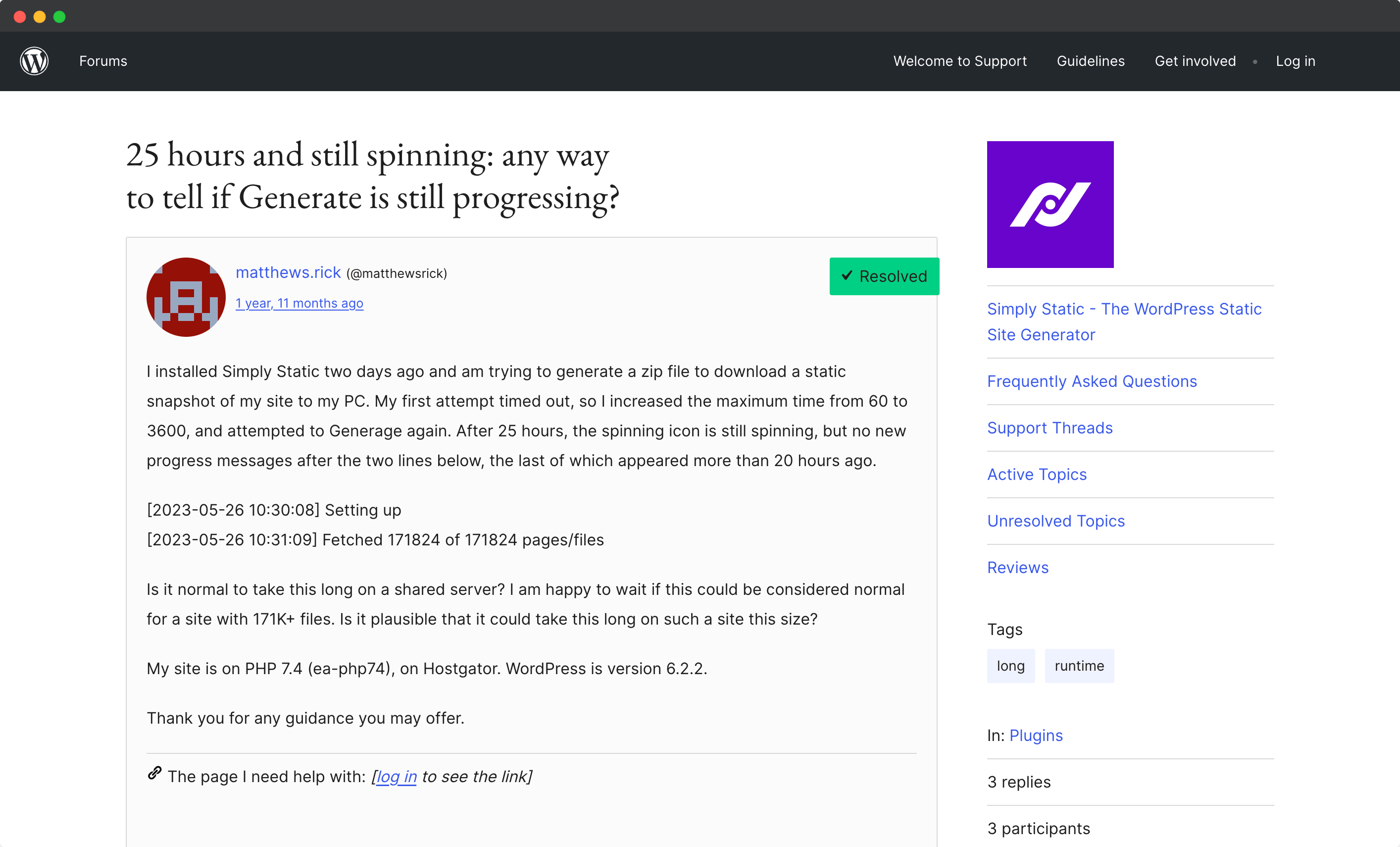The image size is (1400, 847).
Task: Open Frequently Asked Questions link
Action: click(1092, 381)
